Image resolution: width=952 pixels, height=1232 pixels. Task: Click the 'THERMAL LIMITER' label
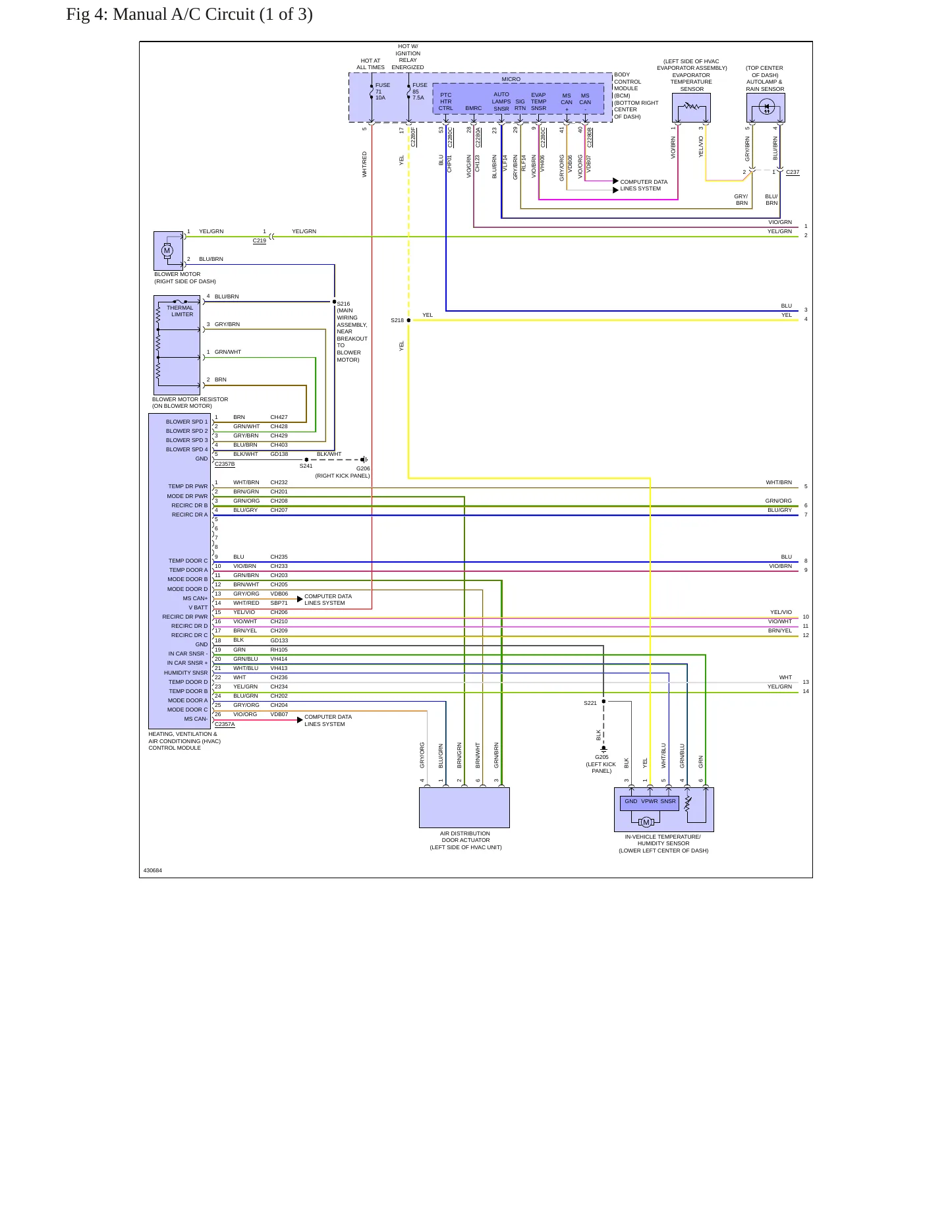[x=181, y=311]
